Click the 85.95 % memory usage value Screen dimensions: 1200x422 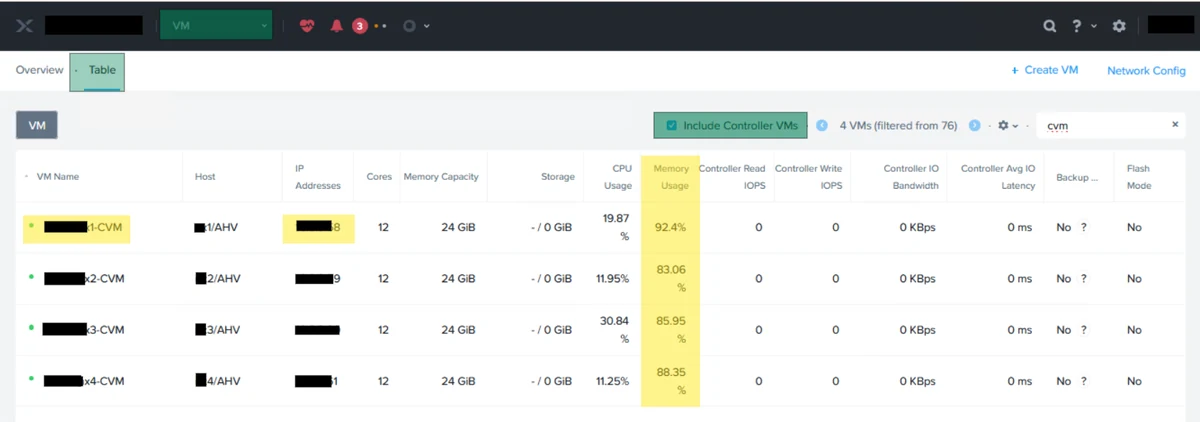click(x=671, y=329)
